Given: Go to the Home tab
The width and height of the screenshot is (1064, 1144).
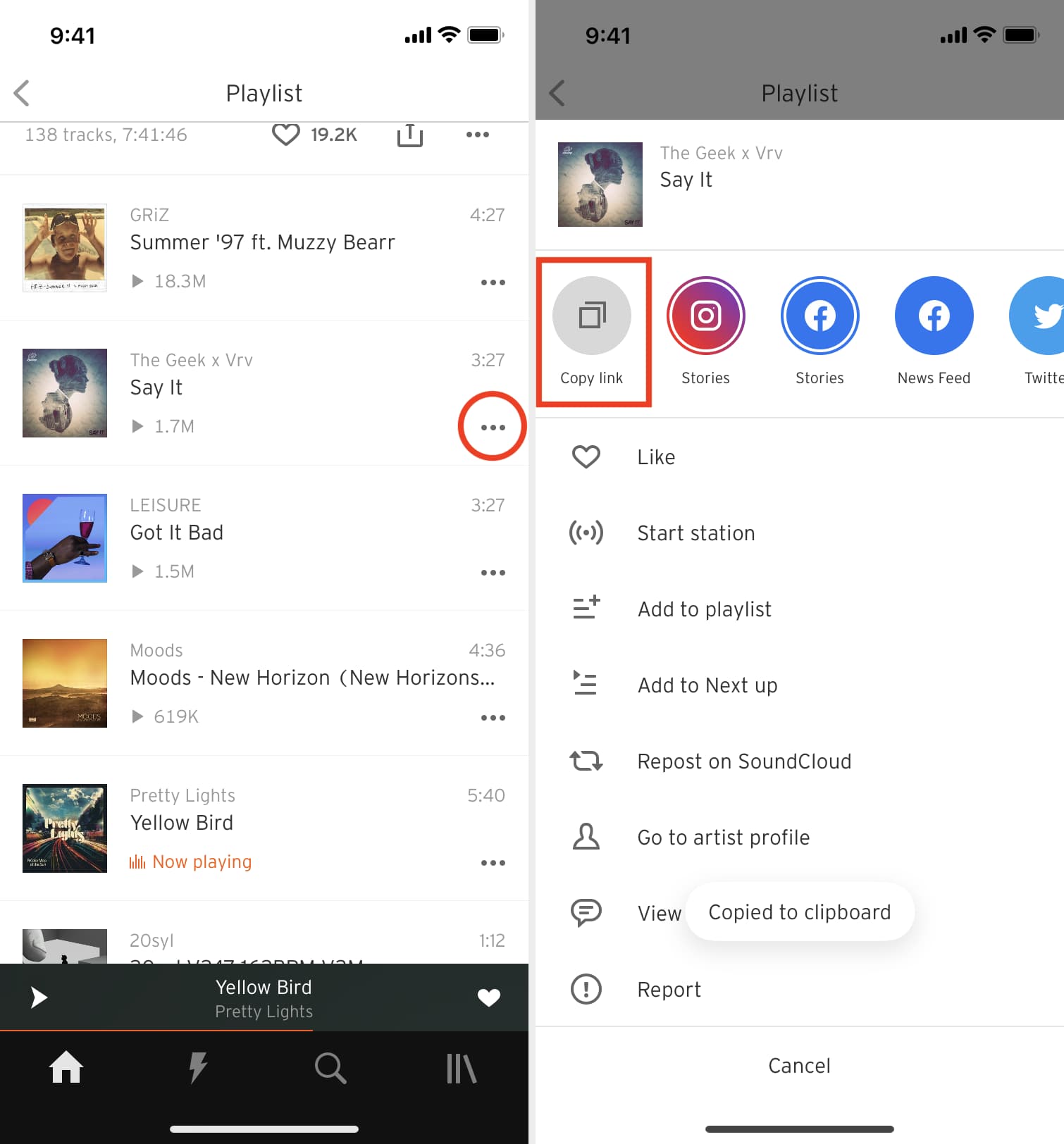Looking at the screenshot, I should coord(66,1067).
